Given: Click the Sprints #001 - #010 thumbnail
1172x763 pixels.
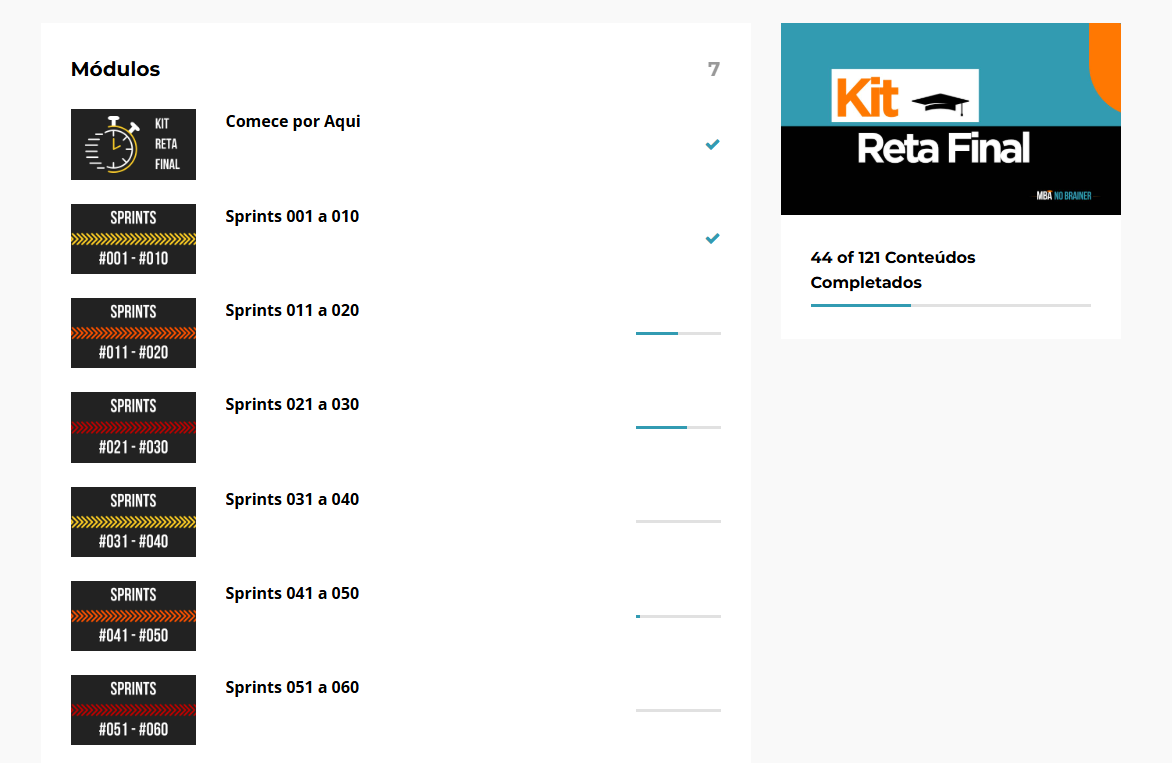Looking at the screenshot, I should 133,239.
